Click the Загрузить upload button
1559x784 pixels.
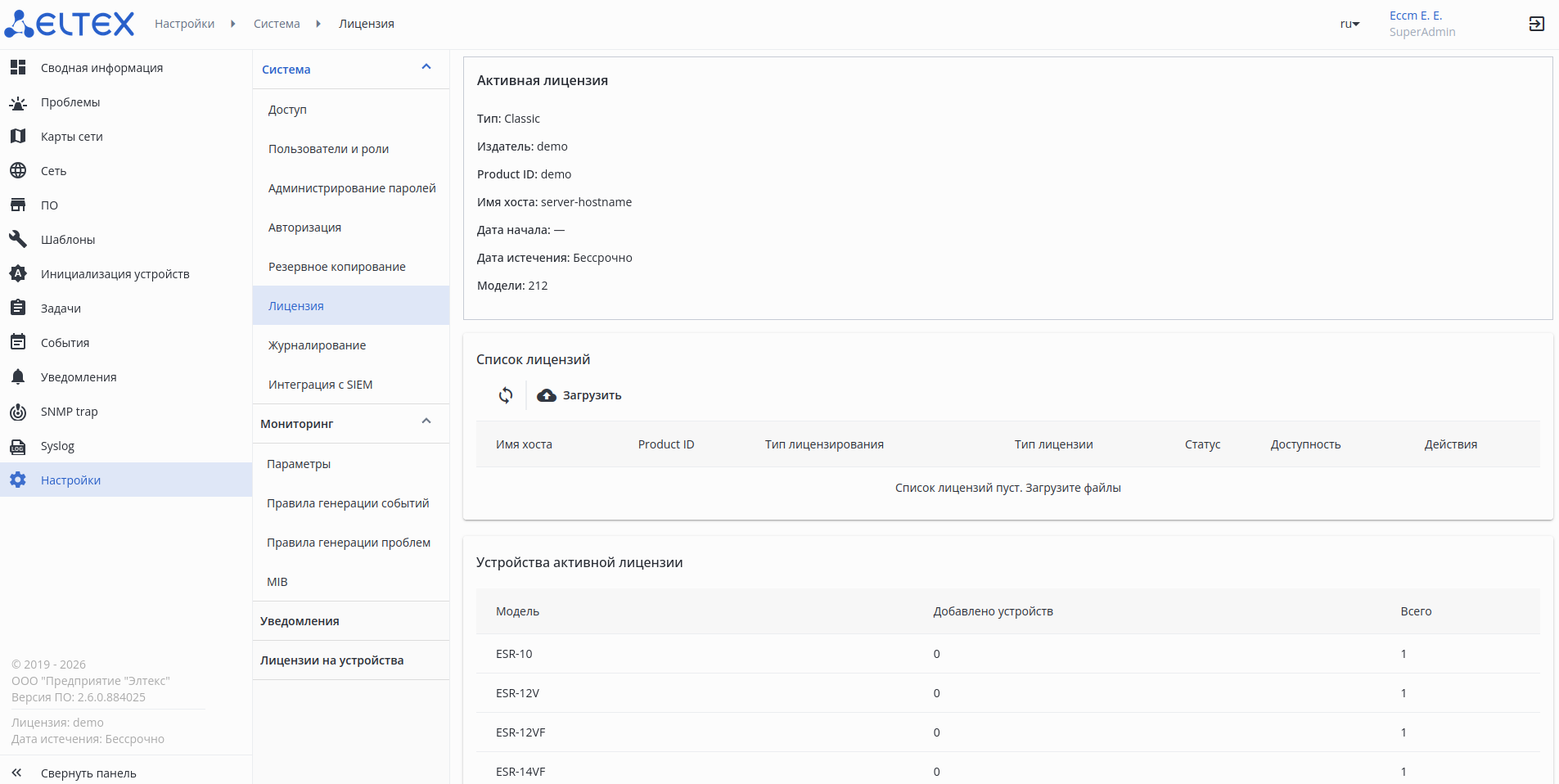(579, 395)
